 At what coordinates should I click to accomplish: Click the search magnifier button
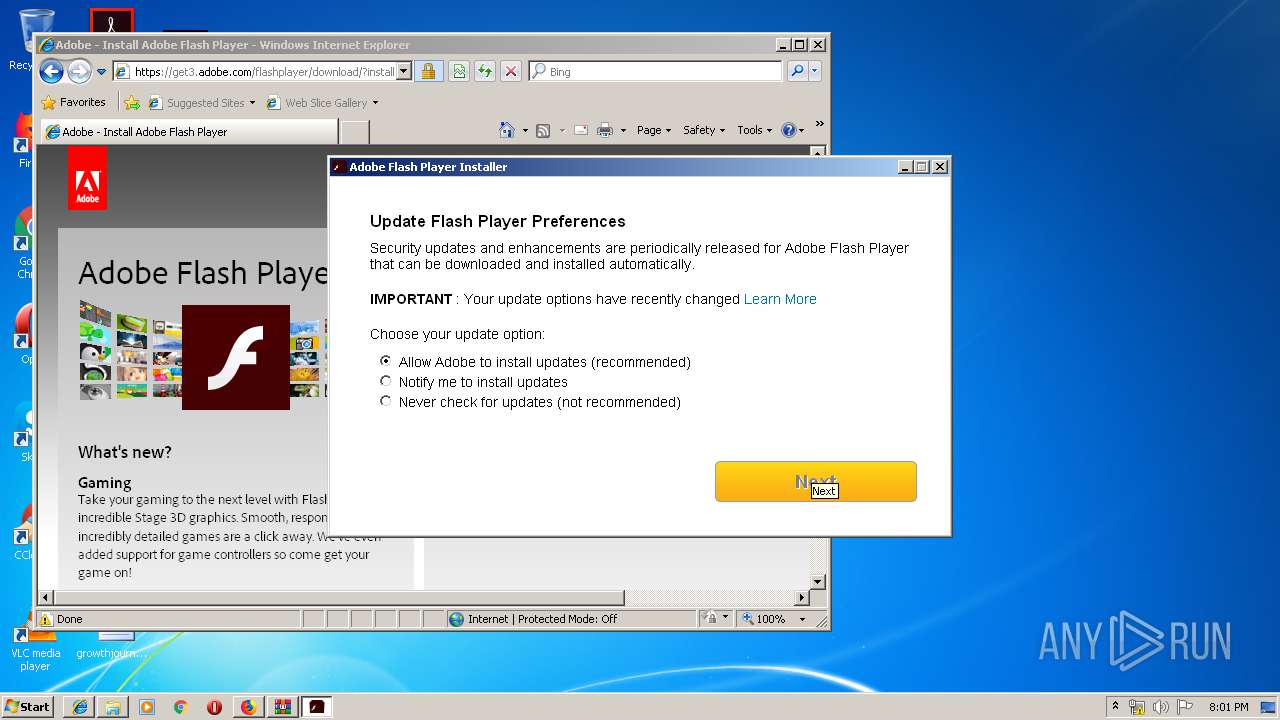[797, 71]
